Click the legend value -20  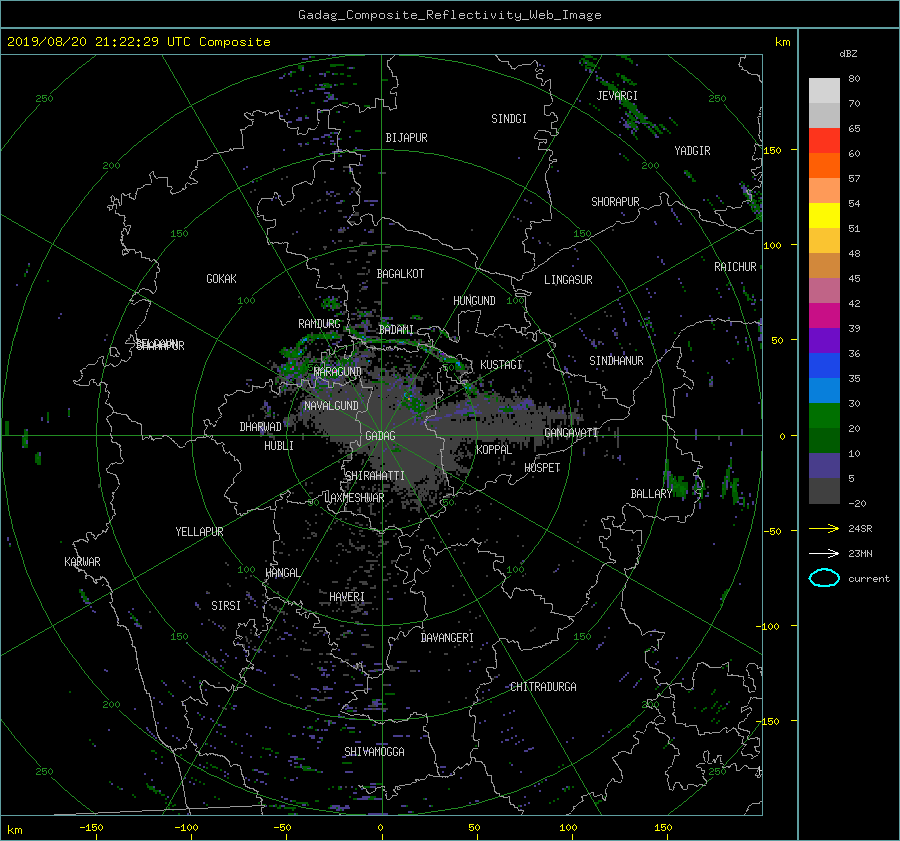pyautogui.click(x=857, y=503)
